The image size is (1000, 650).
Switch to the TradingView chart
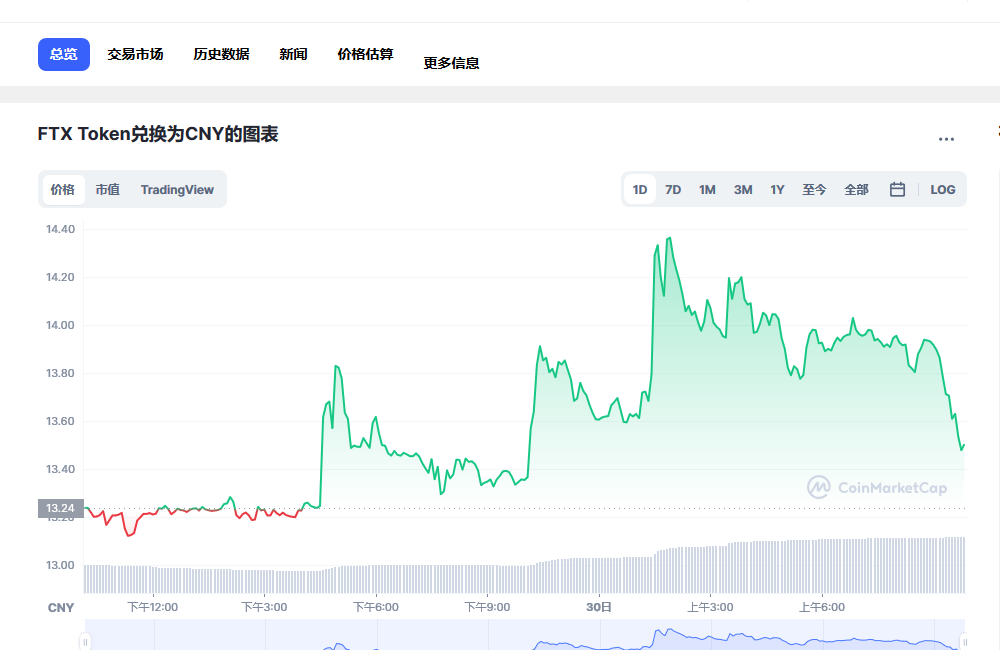[177, 189]
